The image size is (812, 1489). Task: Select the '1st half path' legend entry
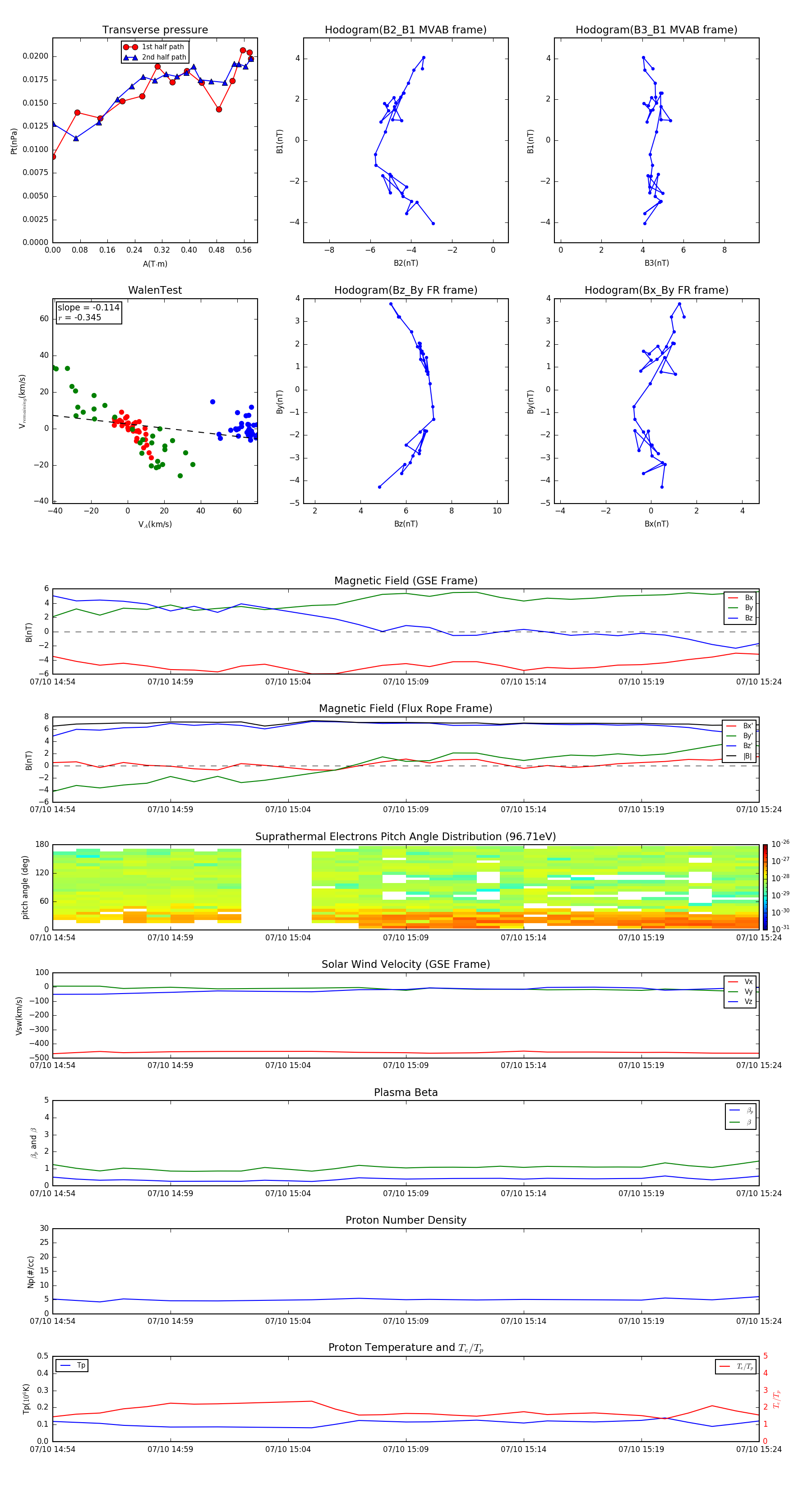click(155, 47)
